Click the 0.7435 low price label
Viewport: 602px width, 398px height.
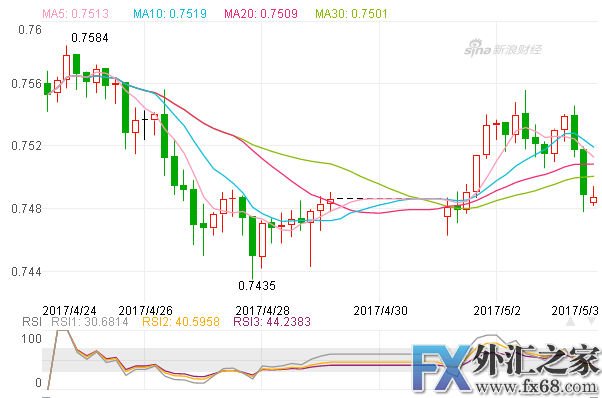(x=257, y=286)
